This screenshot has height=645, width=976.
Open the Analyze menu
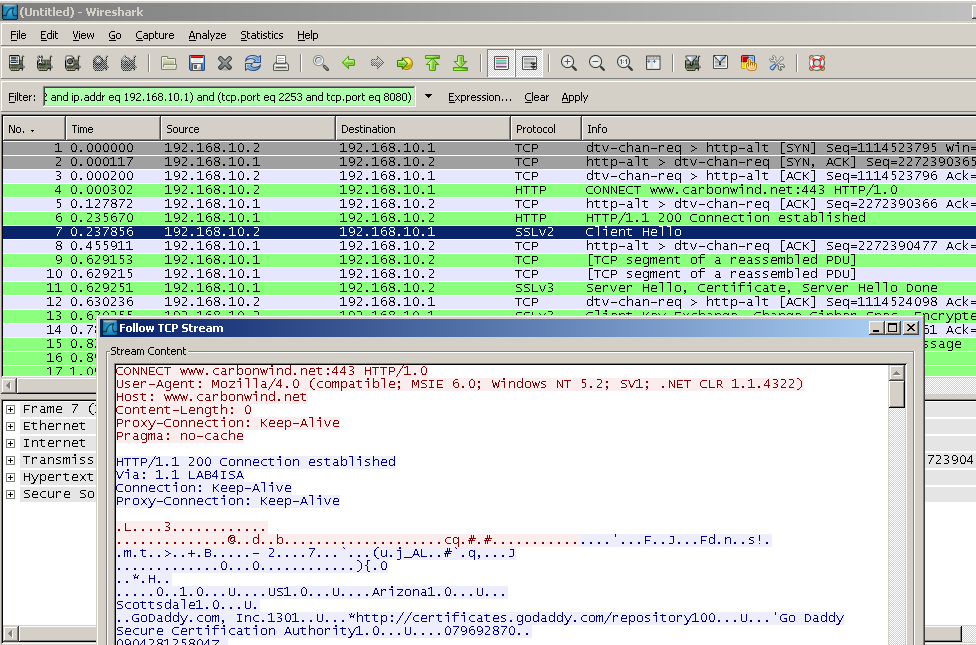coord(207,35)
